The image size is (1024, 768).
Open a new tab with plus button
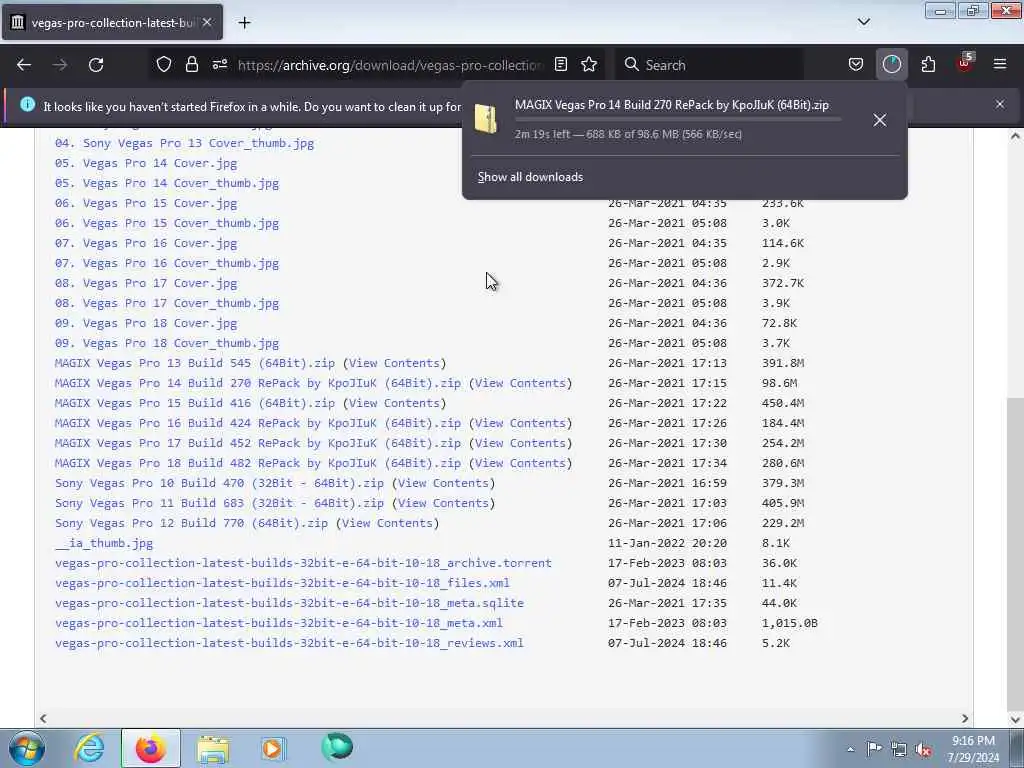tap(244, 23)
